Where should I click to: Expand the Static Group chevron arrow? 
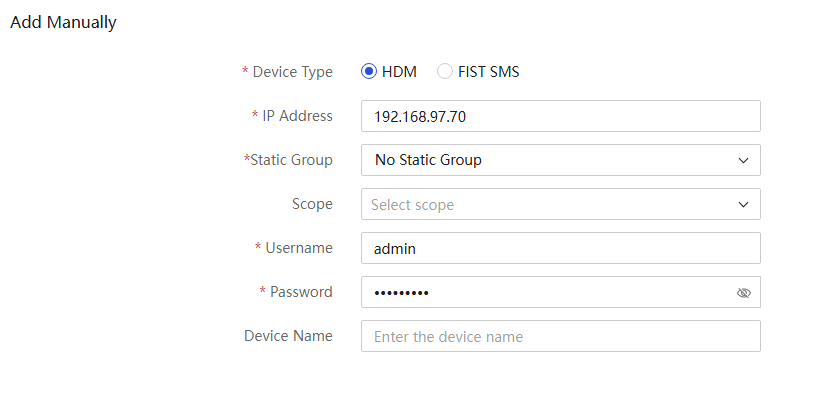[x=744, y=160]
